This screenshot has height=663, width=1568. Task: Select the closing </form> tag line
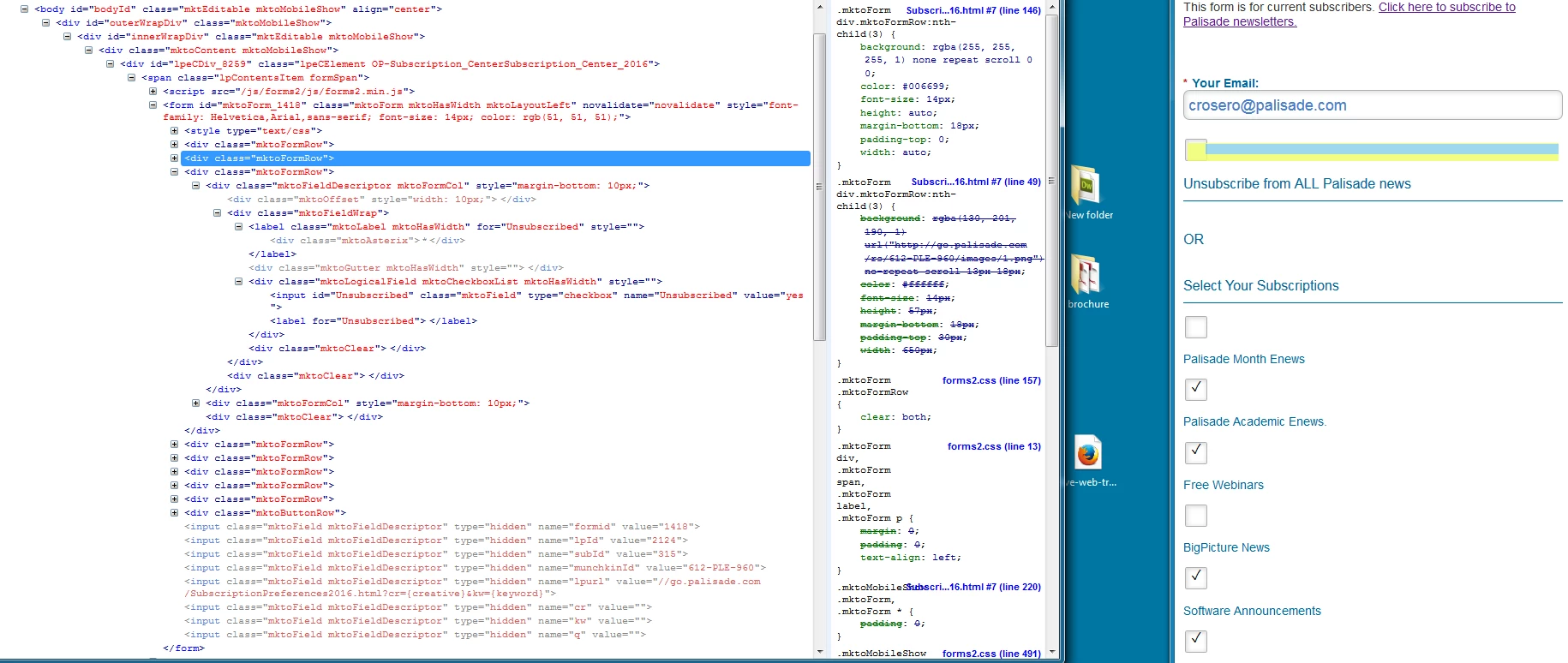point(184,648)
